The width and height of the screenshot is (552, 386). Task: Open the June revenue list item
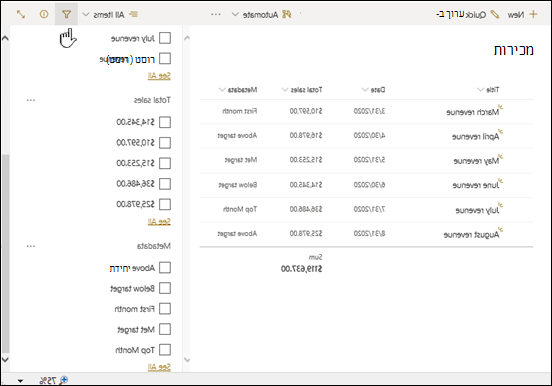click(476, 185)
